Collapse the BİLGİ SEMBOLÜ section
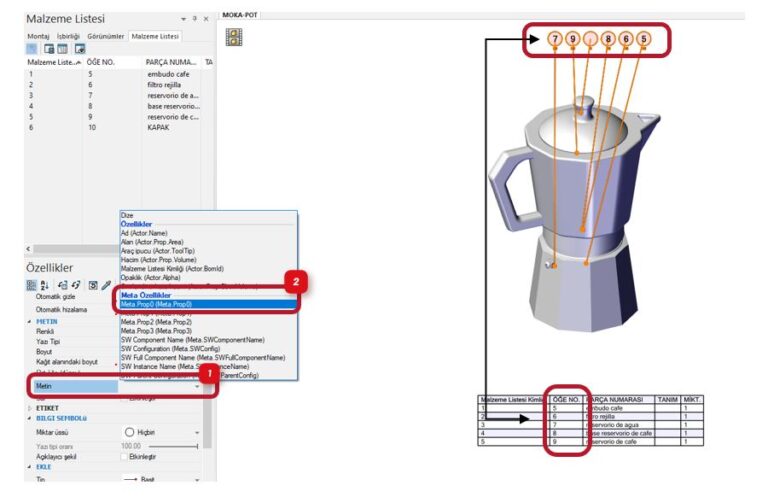Image resolution: width=768 pixels, height=503 pixels. (29, 419)
